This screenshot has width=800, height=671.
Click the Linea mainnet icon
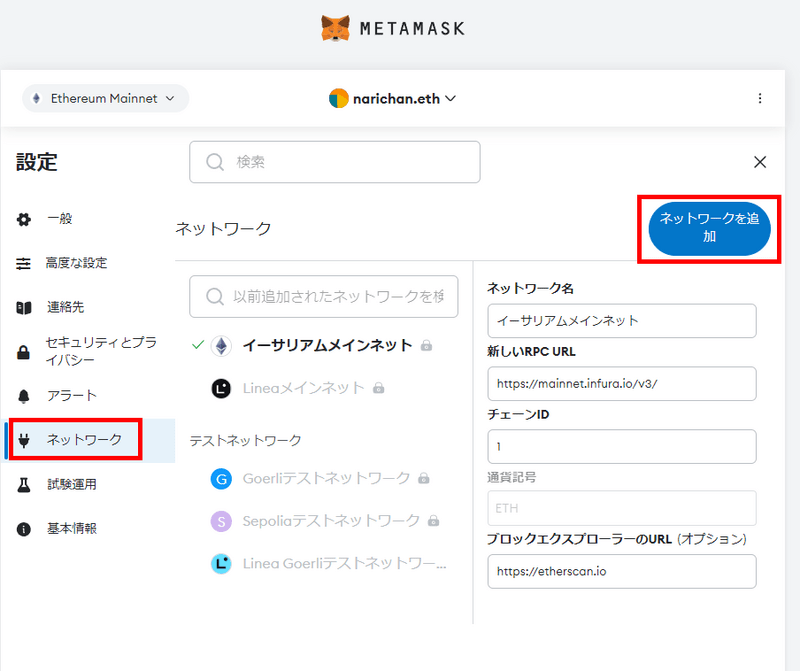(221, 388)
